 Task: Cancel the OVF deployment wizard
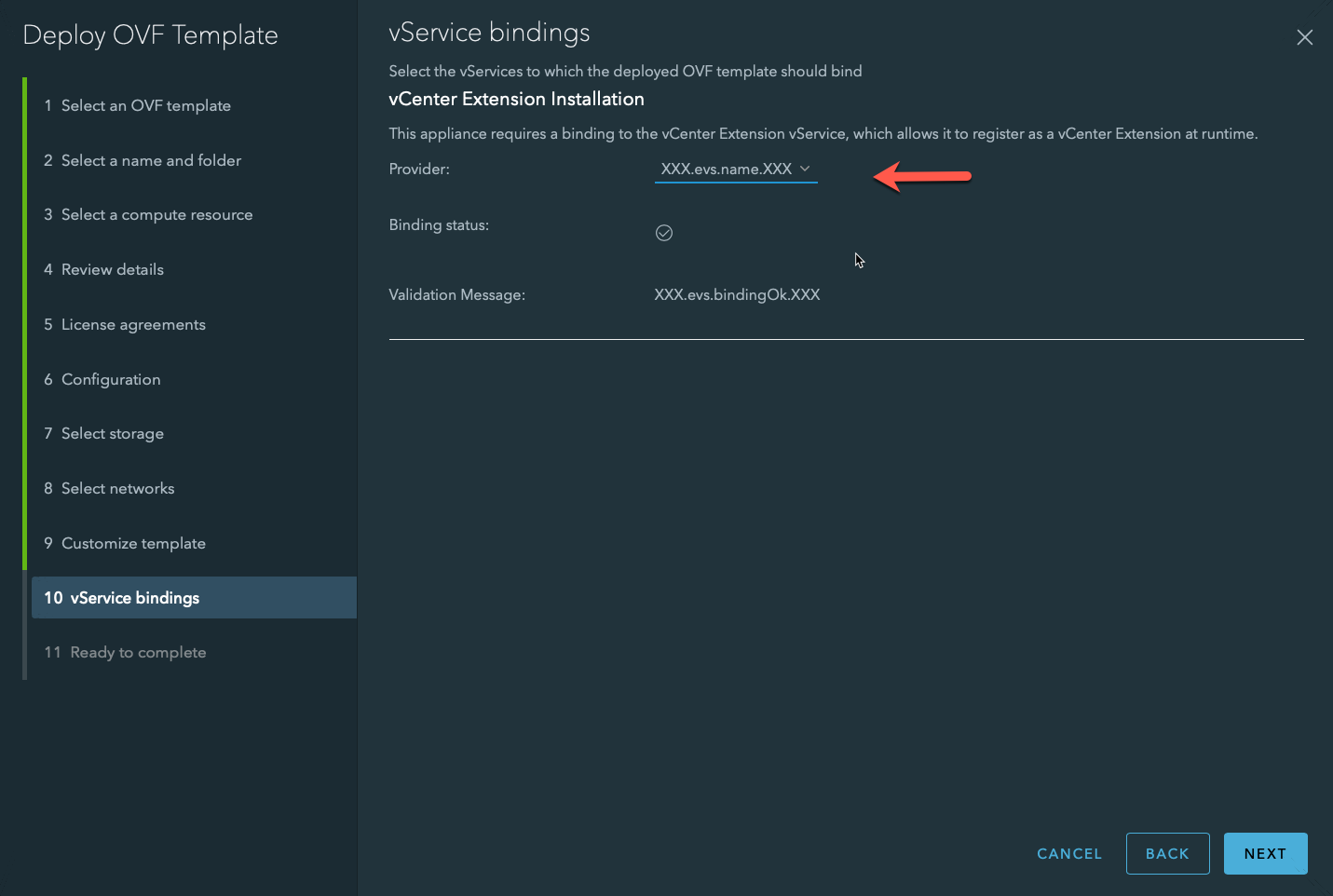1068,854
